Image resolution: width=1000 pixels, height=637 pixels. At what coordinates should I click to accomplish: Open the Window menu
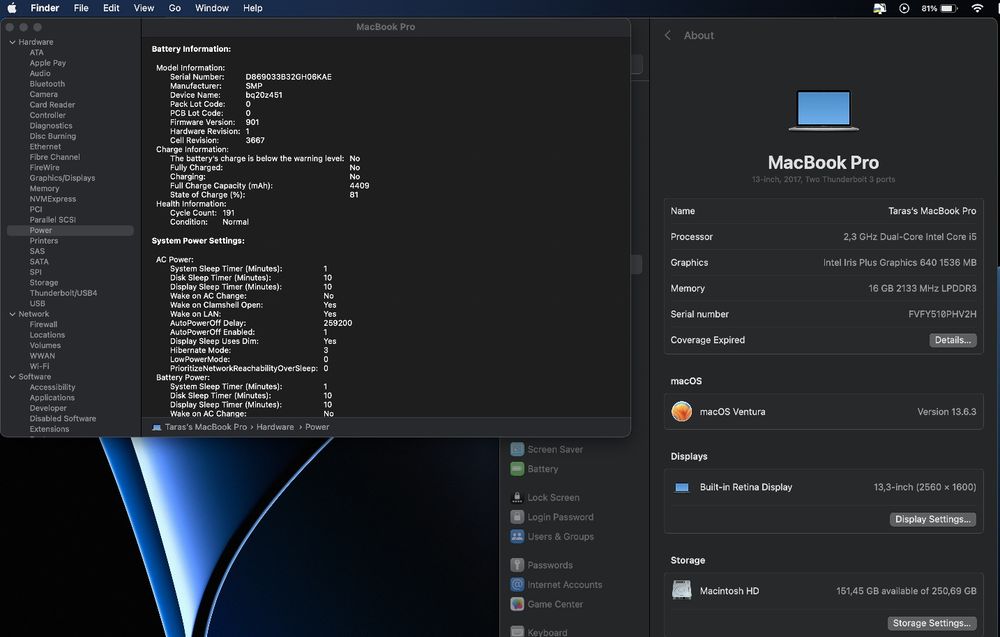(212, 8)
